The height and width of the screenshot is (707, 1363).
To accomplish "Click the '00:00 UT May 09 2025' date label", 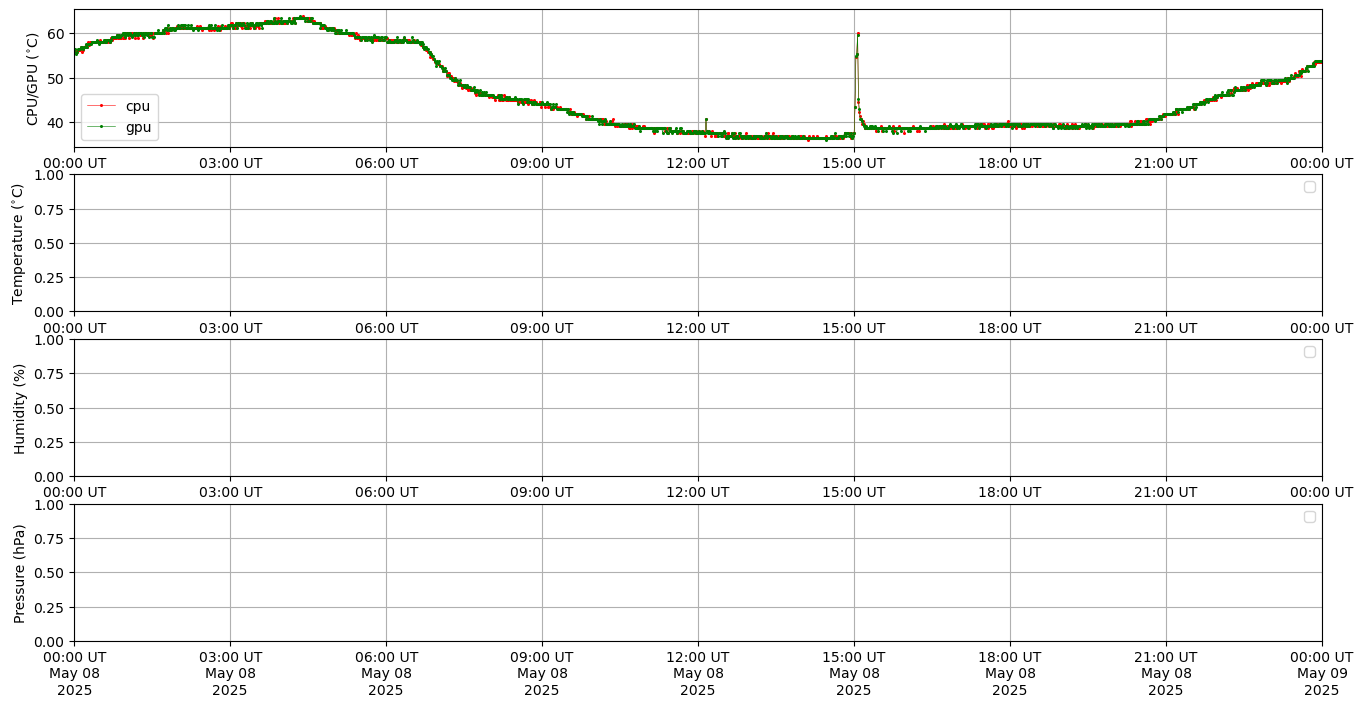I will coord(1322,674).
